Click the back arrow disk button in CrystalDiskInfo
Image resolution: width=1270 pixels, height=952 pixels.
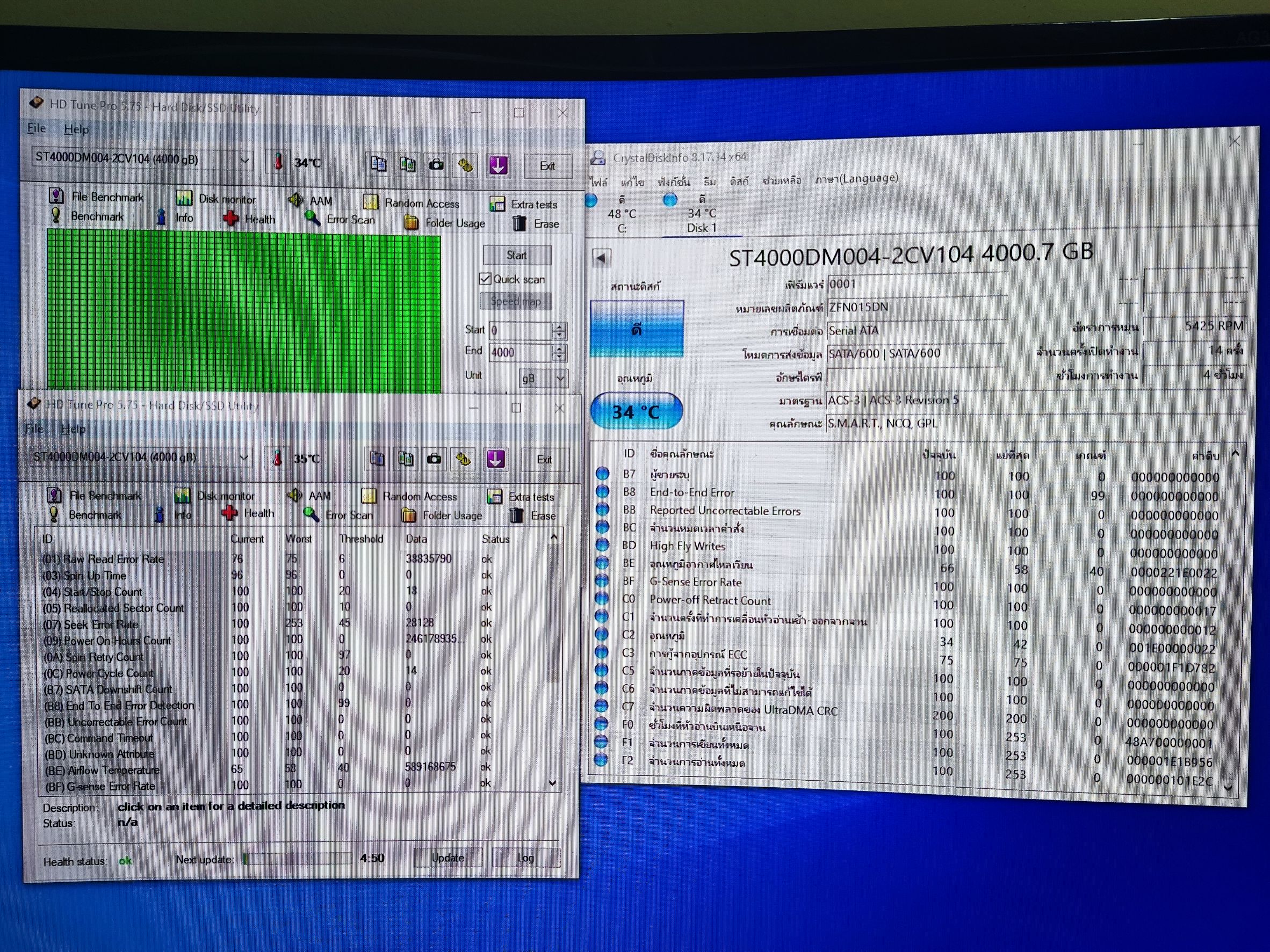pyautogui.click(x=601, y=258)
